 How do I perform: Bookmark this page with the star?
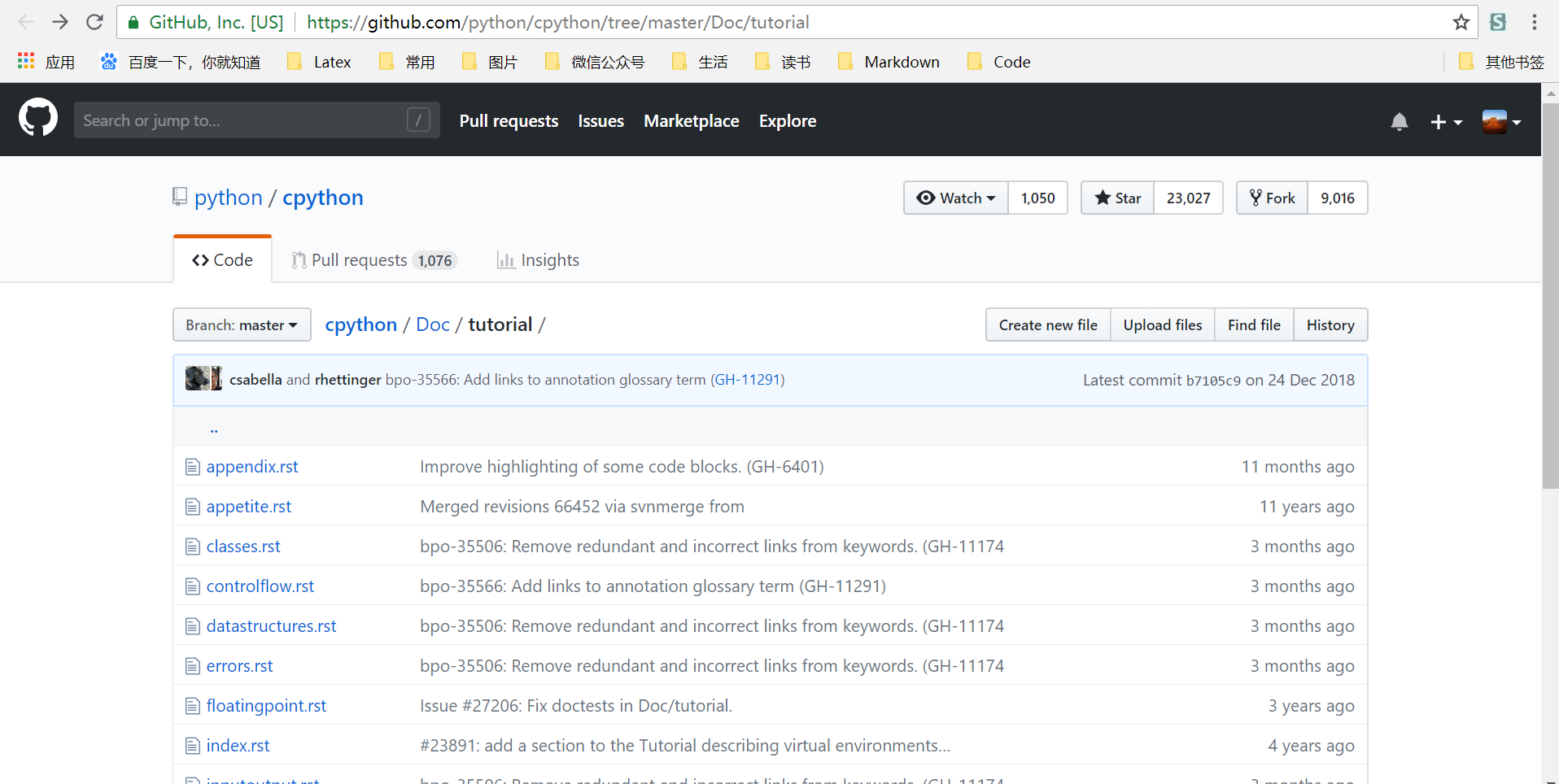click(1461, 22)
